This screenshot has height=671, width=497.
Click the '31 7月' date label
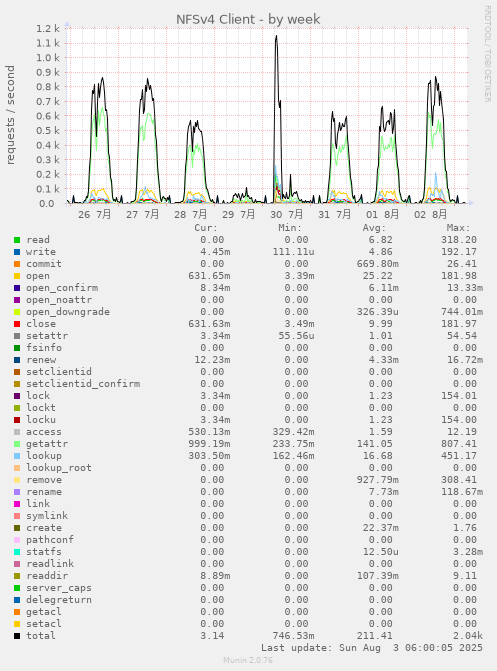click(334, 214)
